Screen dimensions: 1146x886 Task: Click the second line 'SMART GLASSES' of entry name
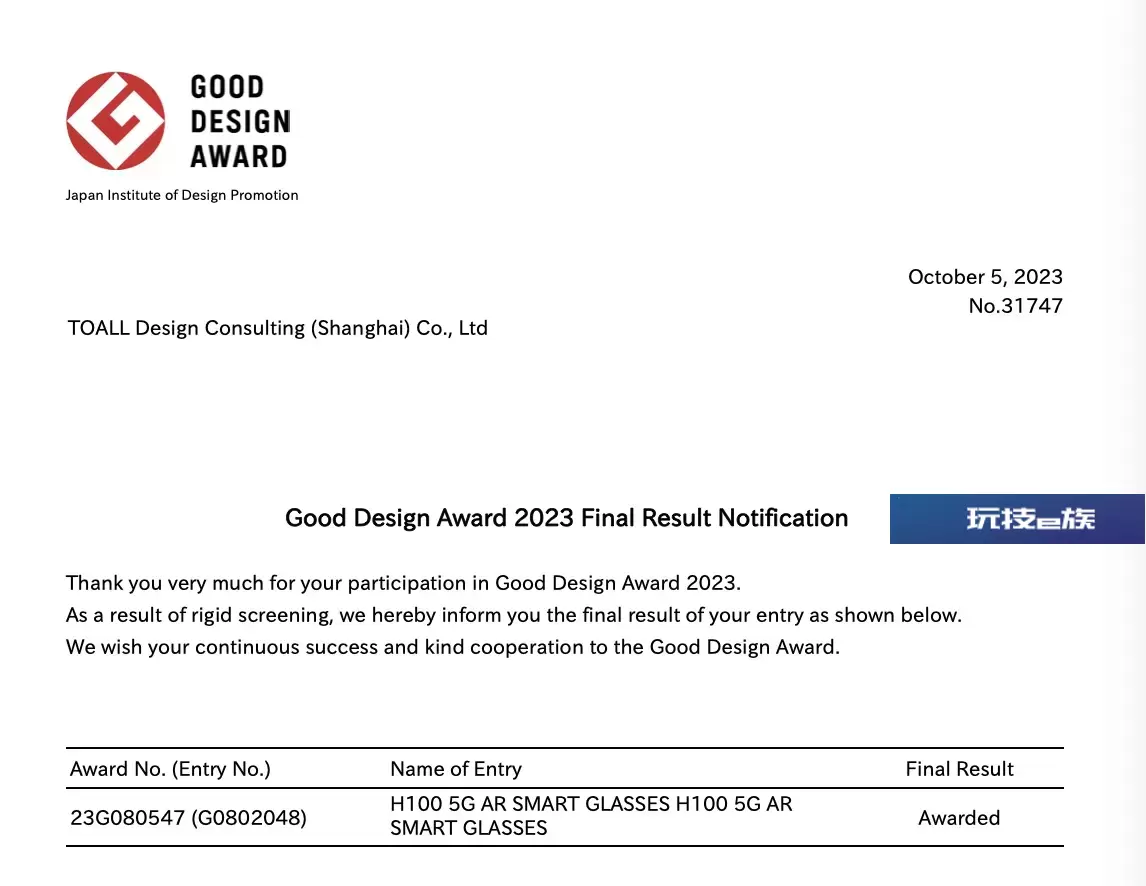tap(468, 828)
